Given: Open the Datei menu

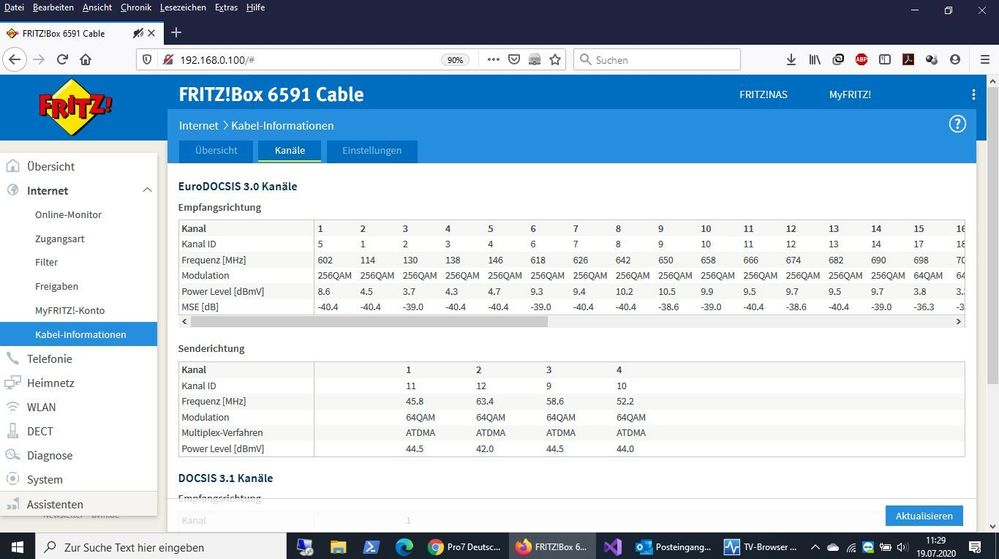Looking at the screenshot, I should click(14, 8).
